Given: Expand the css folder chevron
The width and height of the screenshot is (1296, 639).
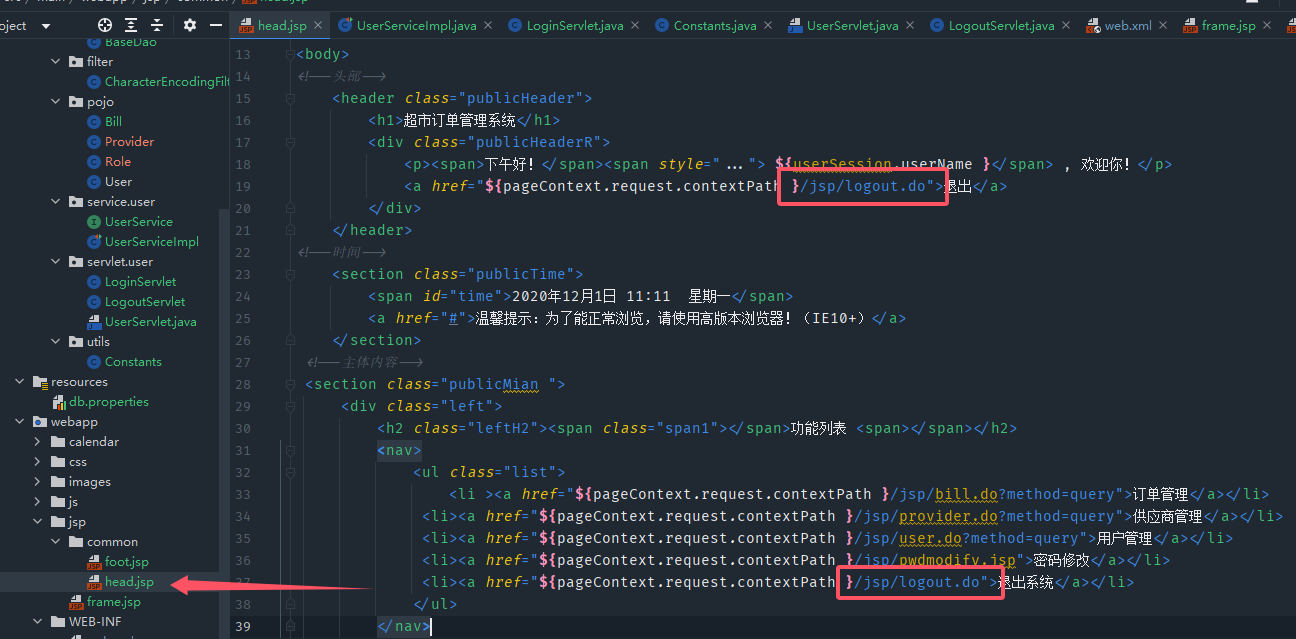Looking at the screenshot, I should pos(38,462).
